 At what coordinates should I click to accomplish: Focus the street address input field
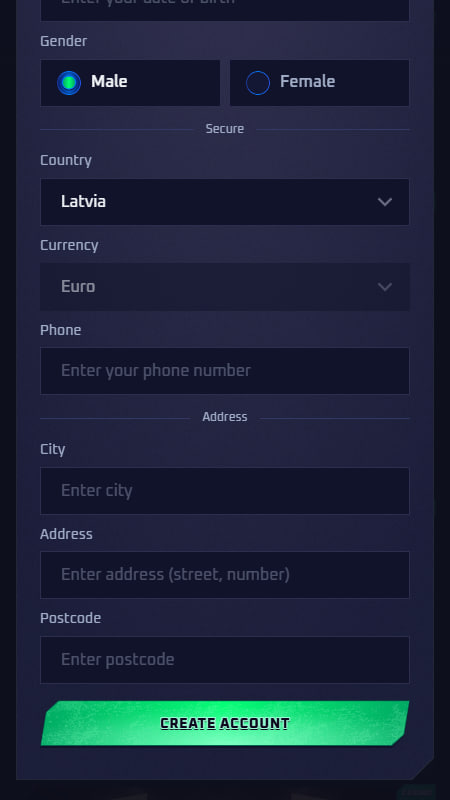[225, 575]
